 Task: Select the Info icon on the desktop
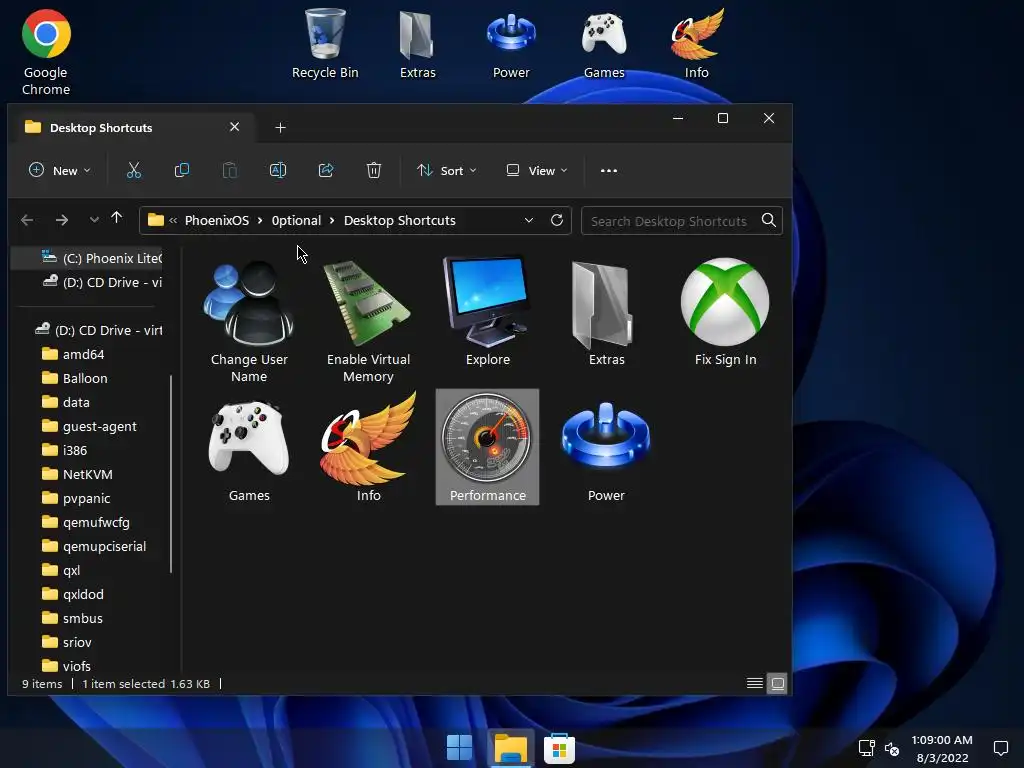pyautogui.click(x=697, y=44)
